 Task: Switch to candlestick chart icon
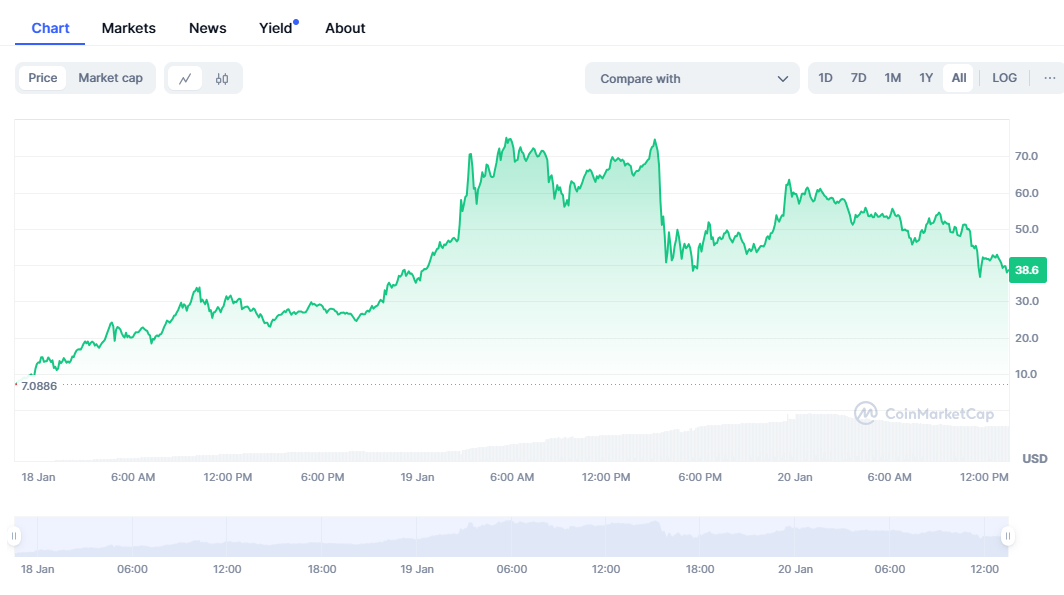tap(222, 78)
